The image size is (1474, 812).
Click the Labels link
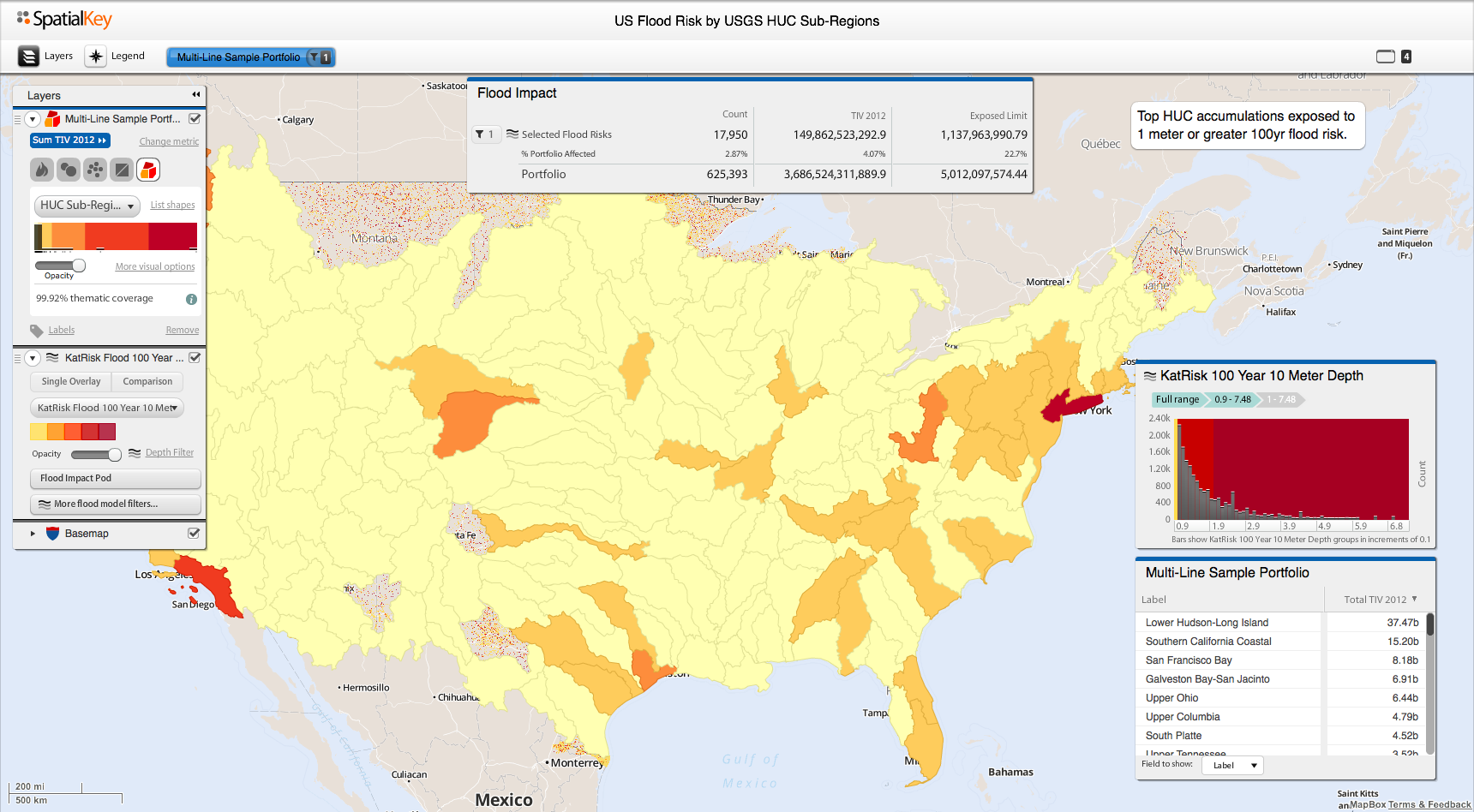coord(61,331)
